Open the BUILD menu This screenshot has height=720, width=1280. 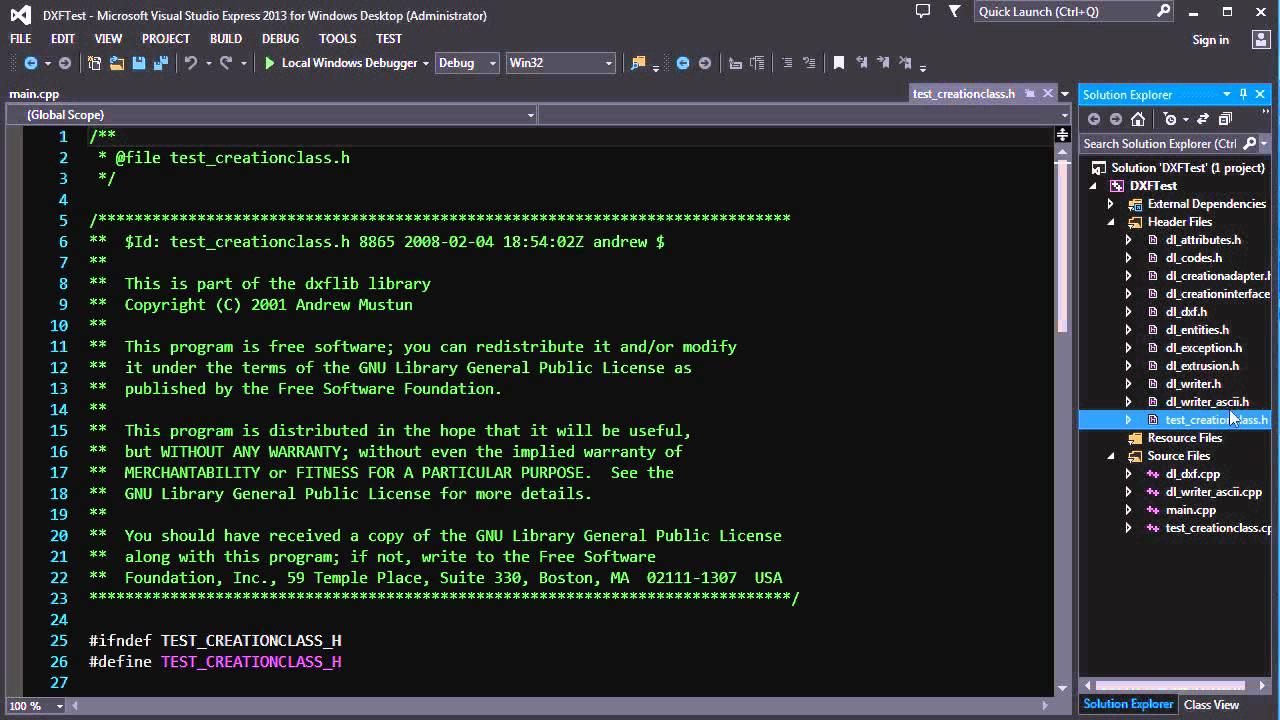pos(225,39)
